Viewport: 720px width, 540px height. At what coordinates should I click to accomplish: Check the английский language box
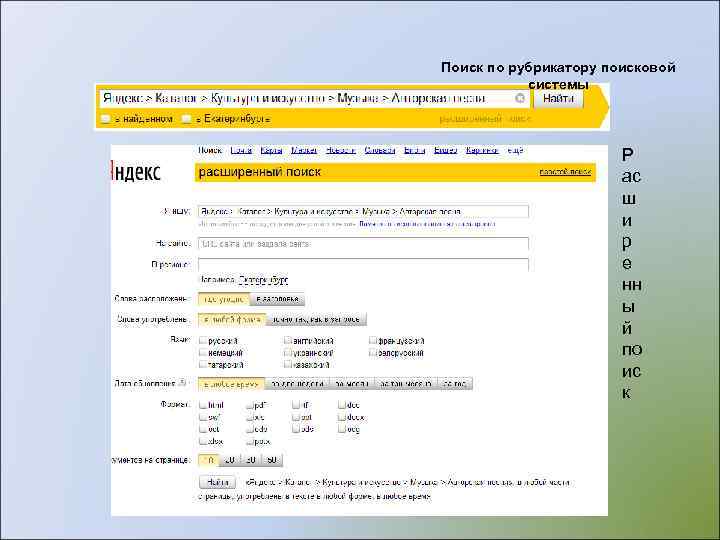point(287,340)
